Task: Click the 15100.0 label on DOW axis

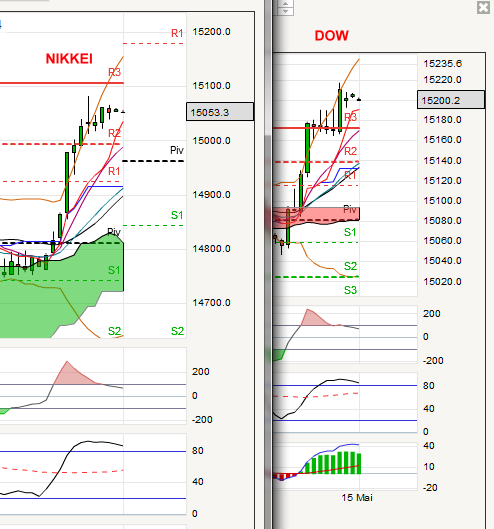Action: [x=442, y=201]
